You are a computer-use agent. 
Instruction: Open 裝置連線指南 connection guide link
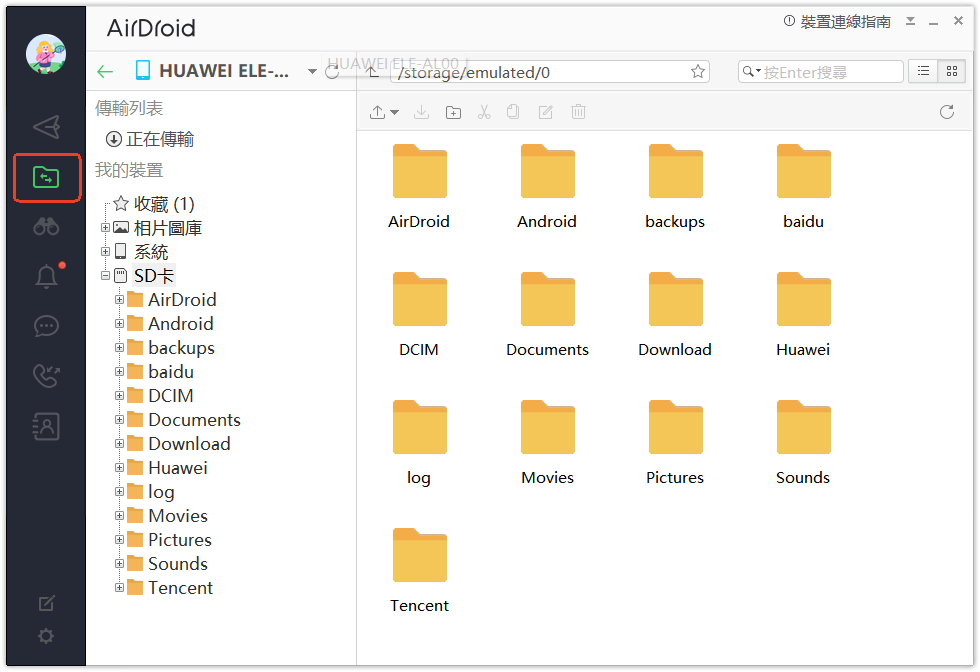(838, 22)
